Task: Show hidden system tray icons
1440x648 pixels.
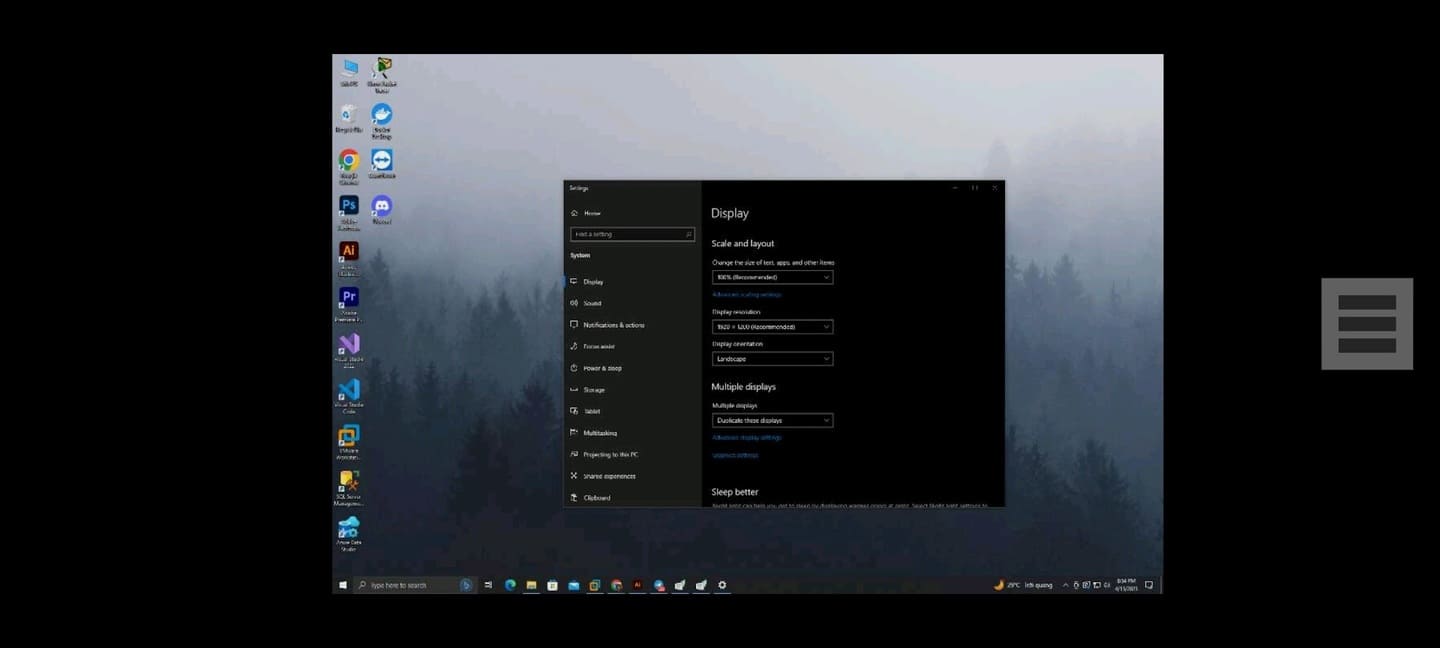Action: coord(1065,585)
